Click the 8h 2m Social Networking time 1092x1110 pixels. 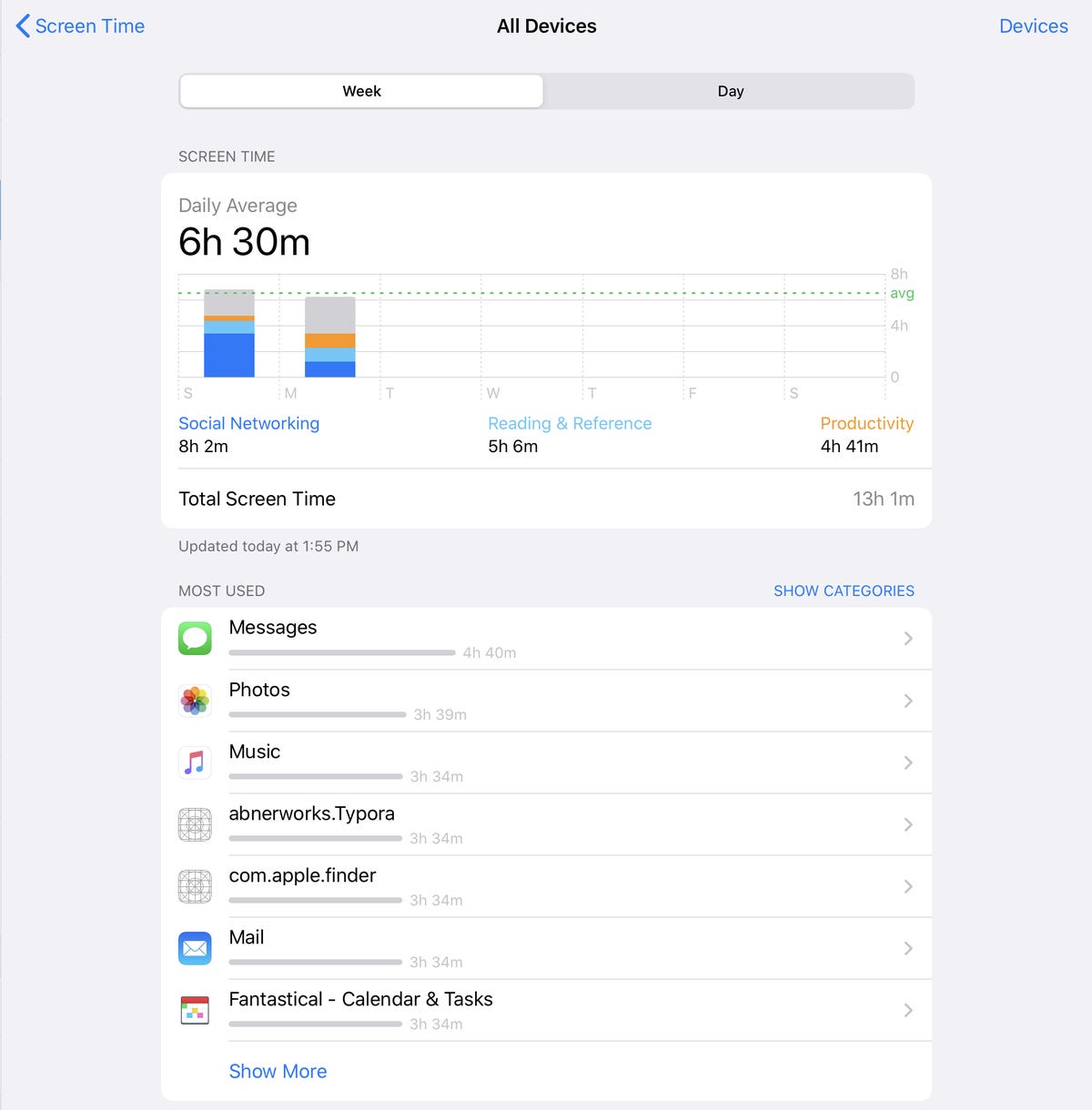point(204,446)
